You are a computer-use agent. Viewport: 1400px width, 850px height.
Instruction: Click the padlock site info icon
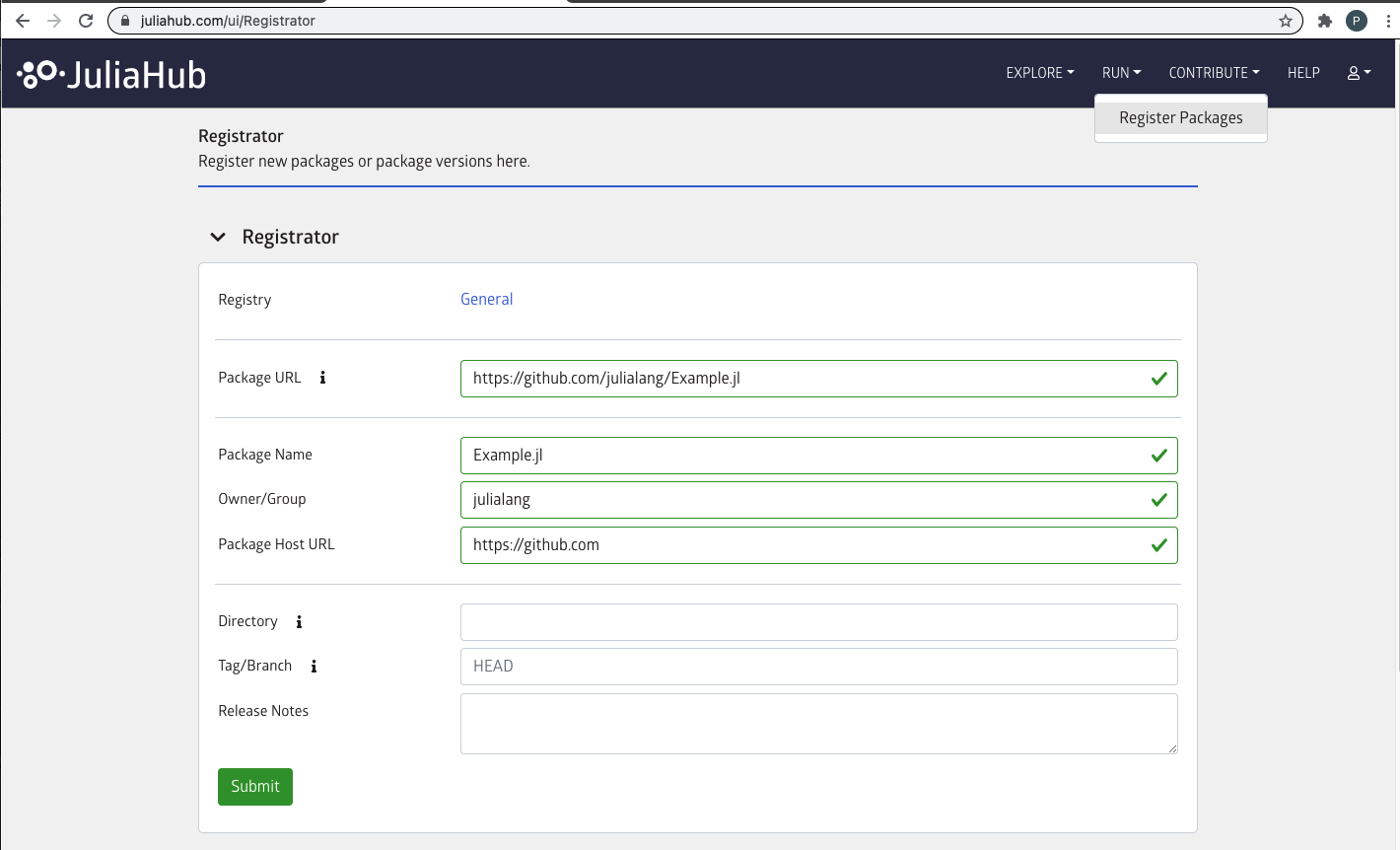point(125,21)
